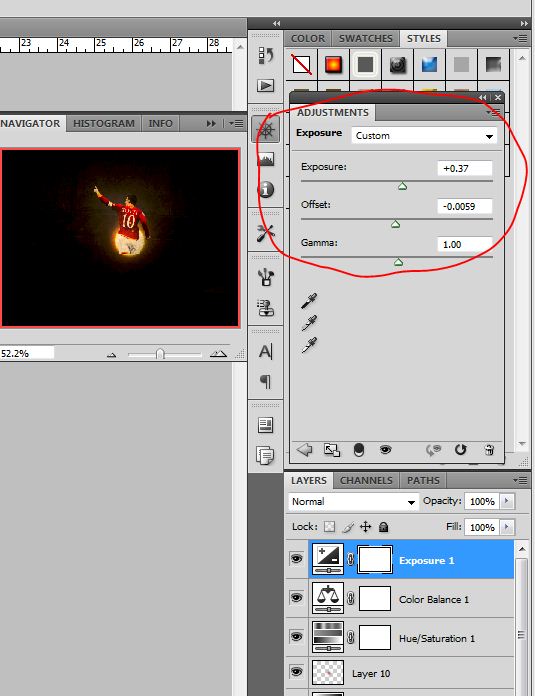The image size is (535, 696).
Task: Click the Gamma value field
Action: tap(465, 244)
